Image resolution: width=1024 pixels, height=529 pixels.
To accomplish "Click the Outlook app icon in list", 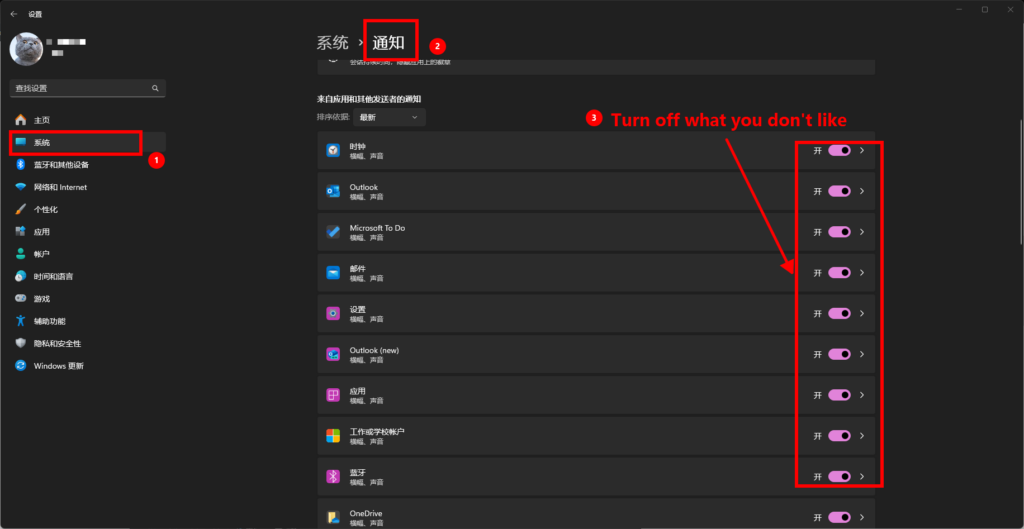I will [333, 191].
